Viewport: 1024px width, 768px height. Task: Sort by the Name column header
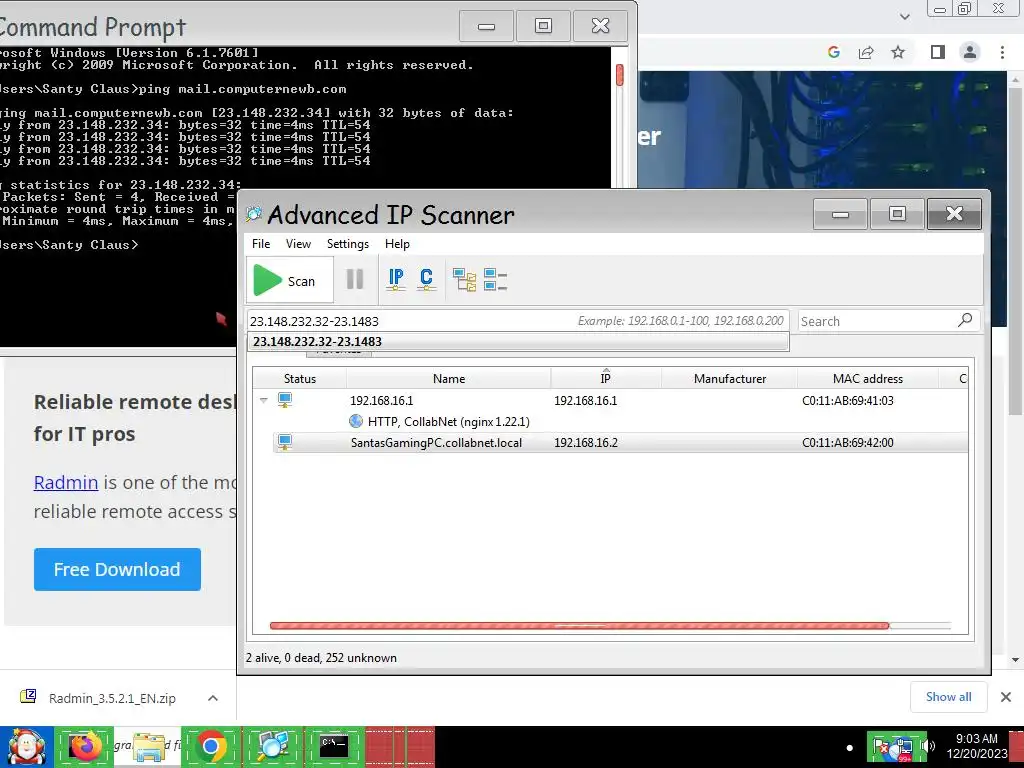tap(449, 378)
